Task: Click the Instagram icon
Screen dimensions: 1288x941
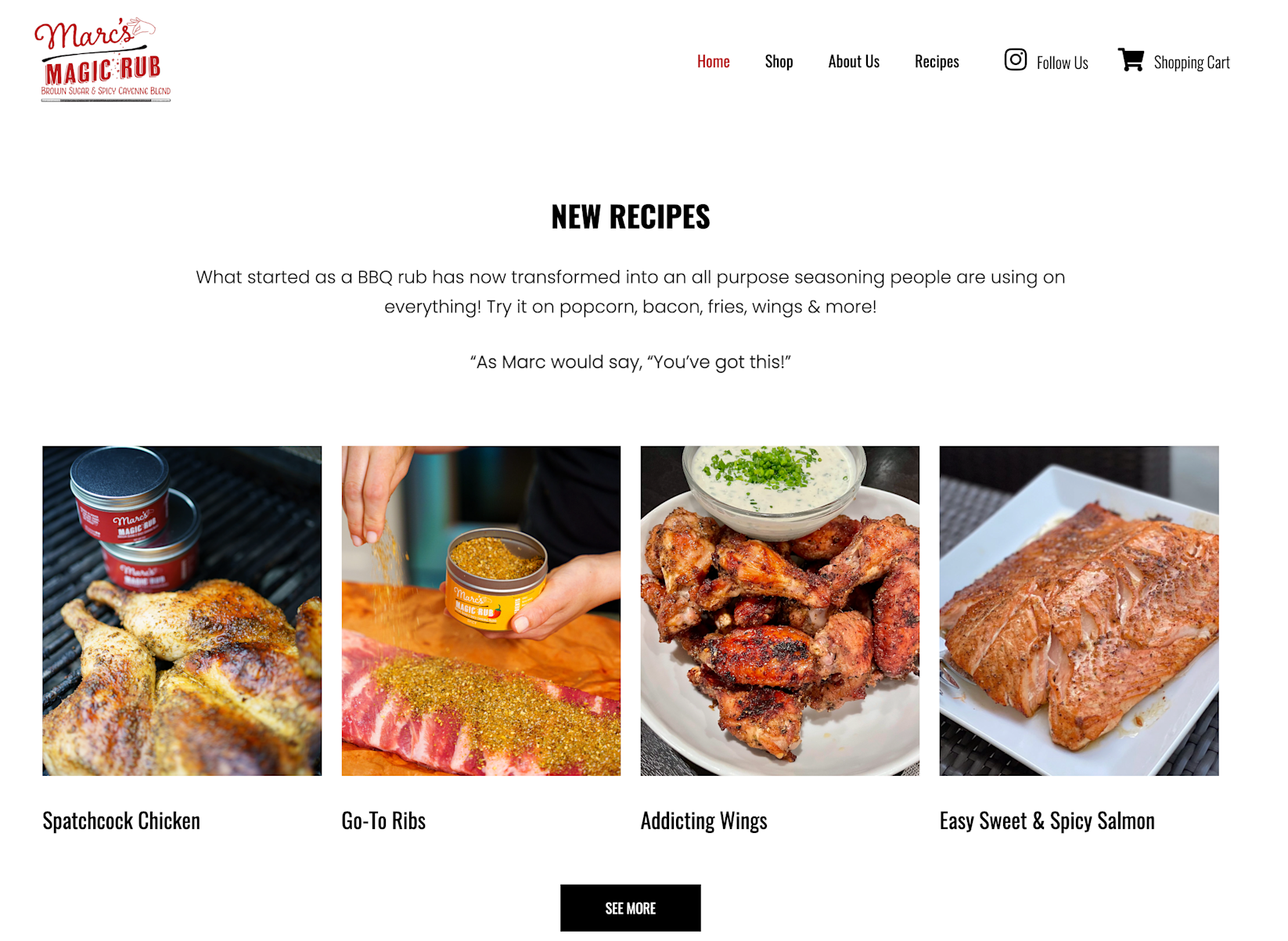Action: tap(1015, 59)
